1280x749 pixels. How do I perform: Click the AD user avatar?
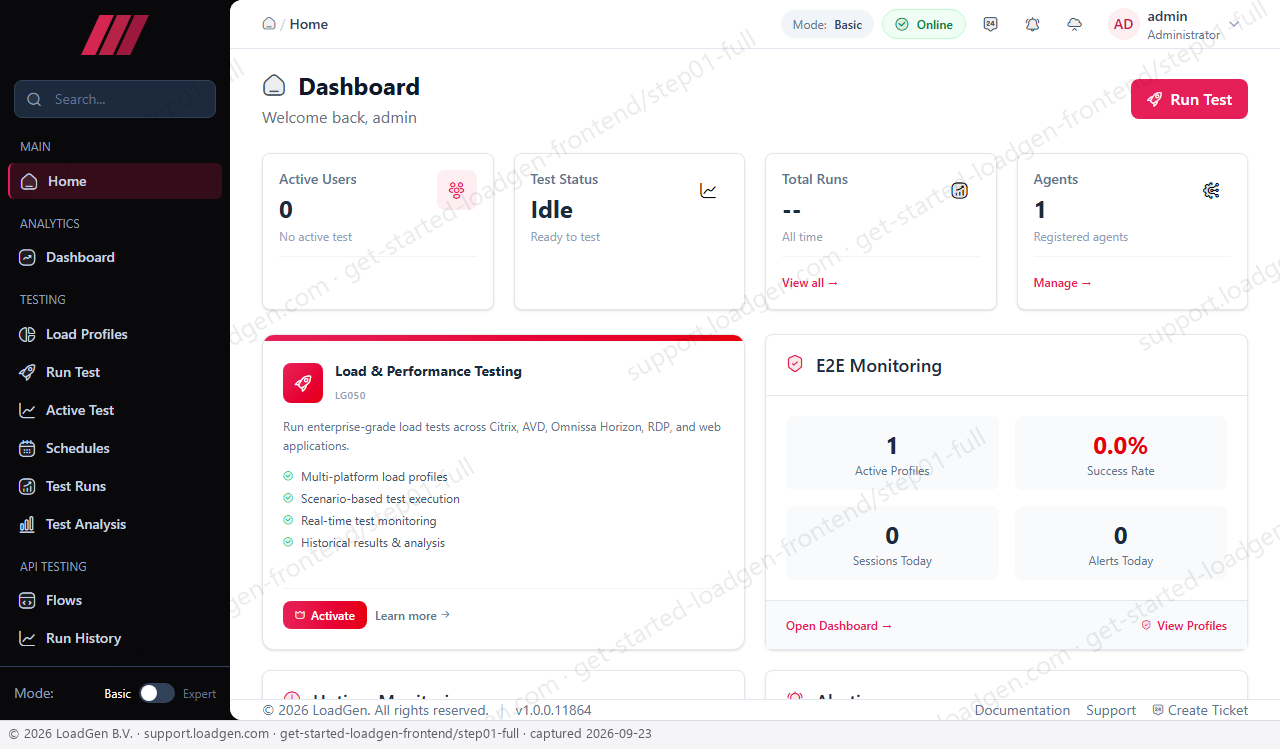pyautogui.click(x=1124, y=24)
